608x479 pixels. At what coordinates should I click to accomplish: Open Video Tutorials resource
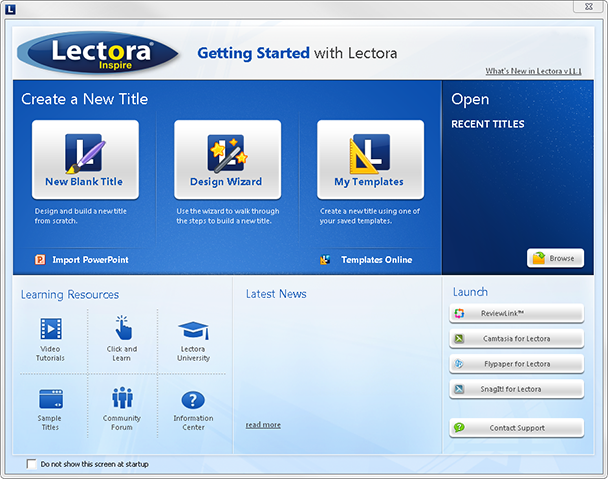51,329
